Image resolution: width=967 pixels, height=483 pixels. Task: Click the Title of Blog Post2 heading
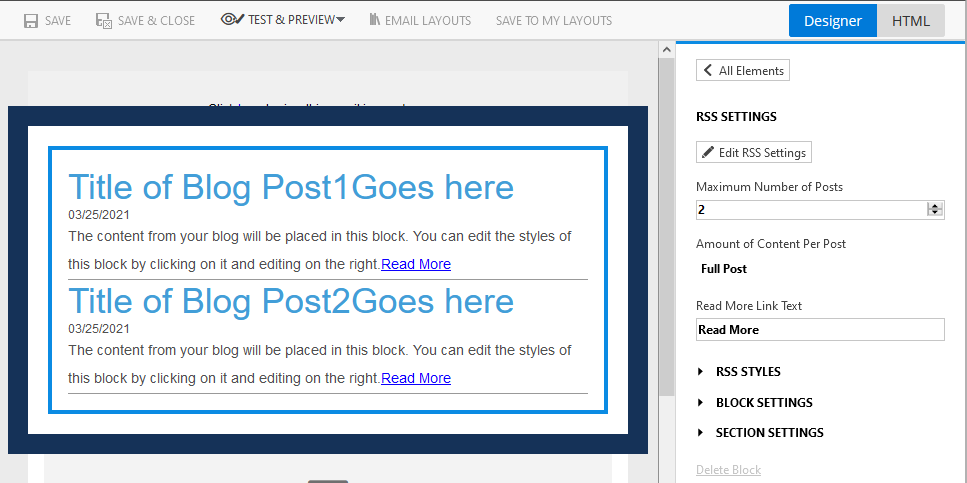coord(290,301)
